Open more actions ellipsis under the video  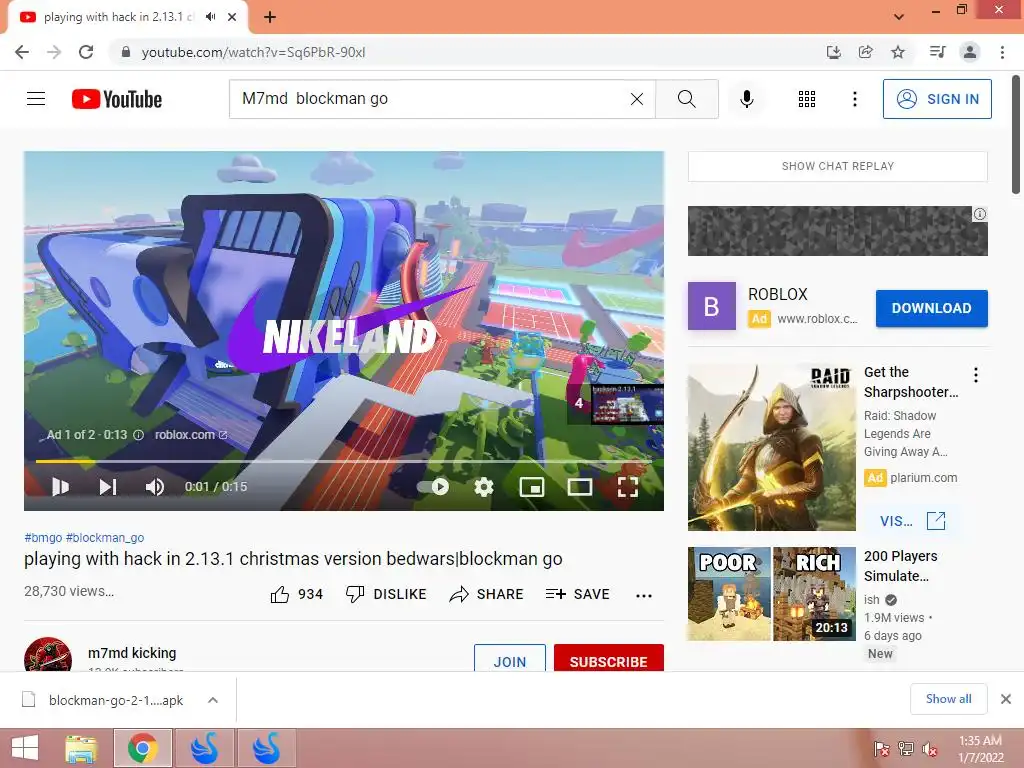coord(644,595)
